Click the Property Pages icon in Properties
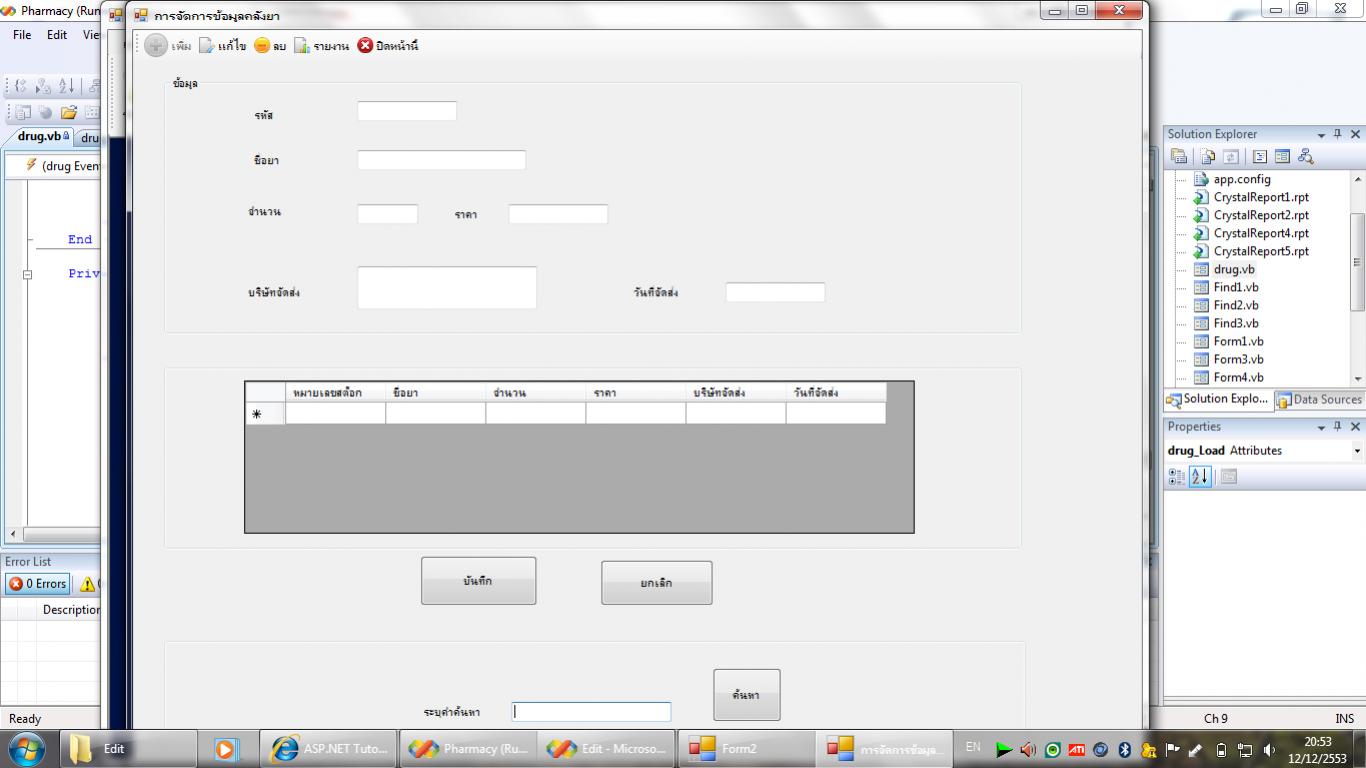 click(x=1229, y=477)
